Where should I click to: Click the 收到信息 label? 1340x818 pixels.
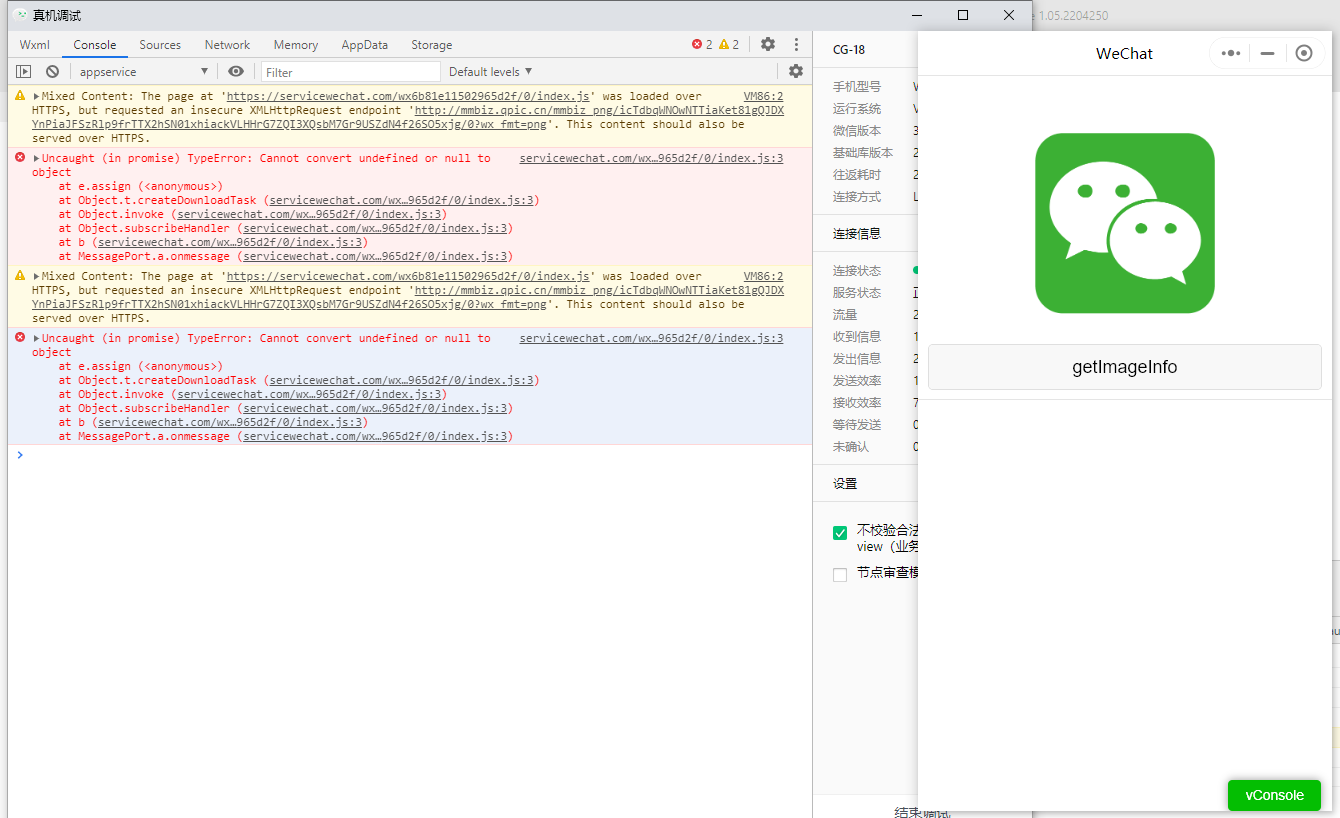(x=857, y=337)
